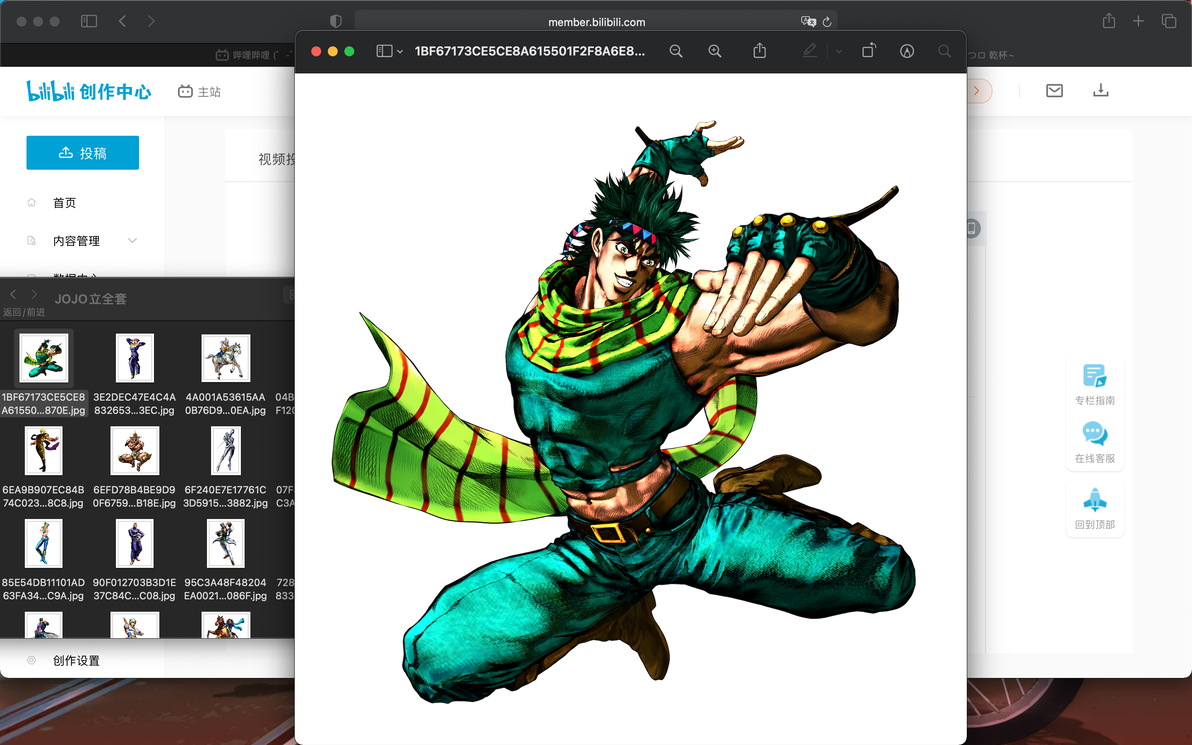
Task: Open the Preview share menu
Action: tap(759, 50)
